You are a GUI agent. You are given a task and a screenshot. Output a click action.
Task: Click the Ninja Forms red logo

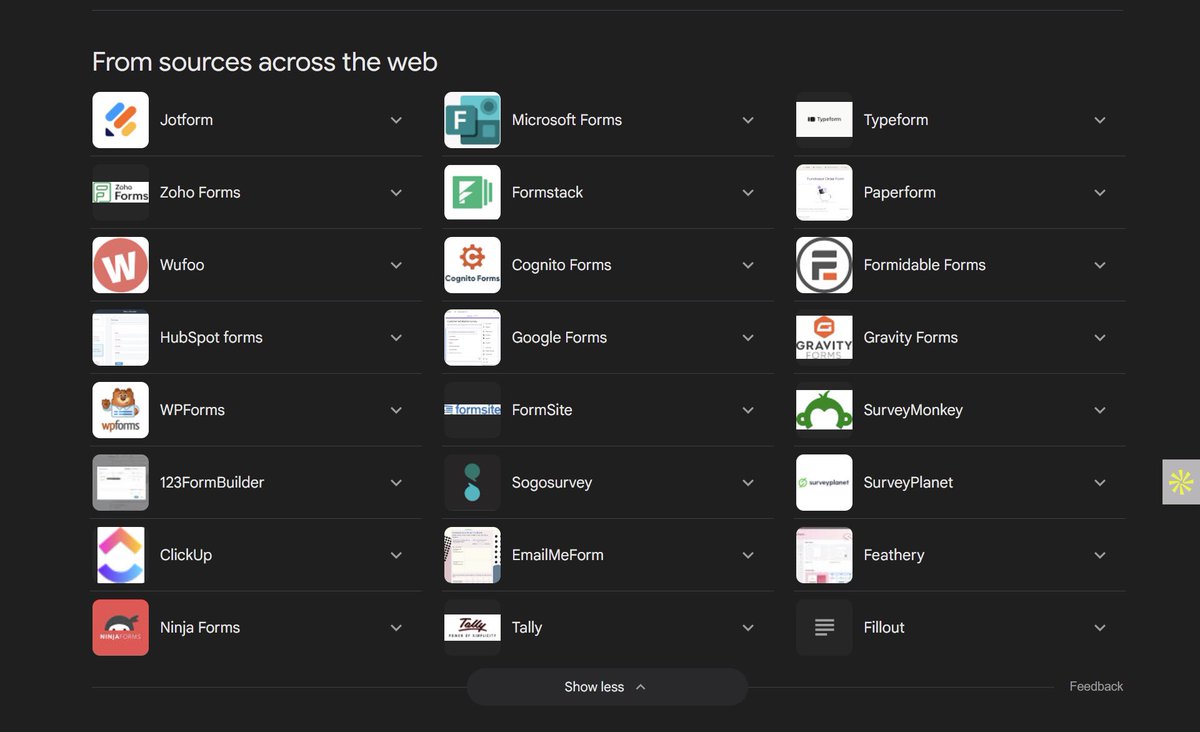coord(120,627)
